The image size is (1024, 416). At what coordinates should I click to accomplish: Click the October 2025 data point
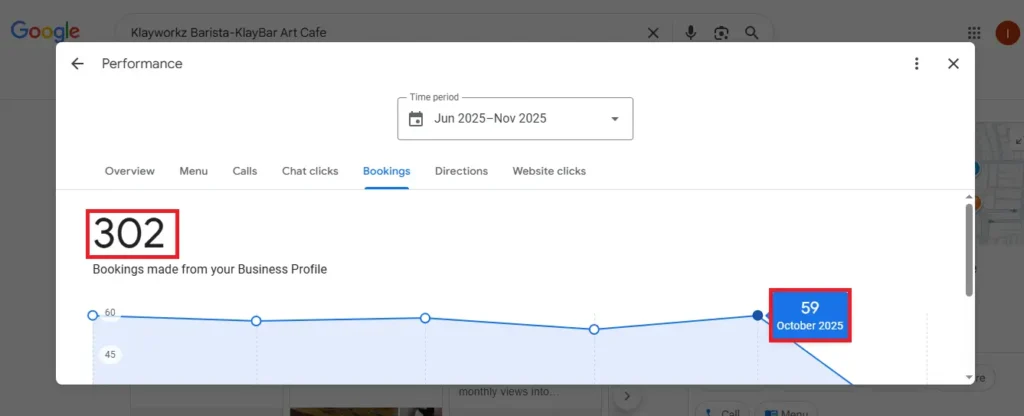click(x=758, y=315)
